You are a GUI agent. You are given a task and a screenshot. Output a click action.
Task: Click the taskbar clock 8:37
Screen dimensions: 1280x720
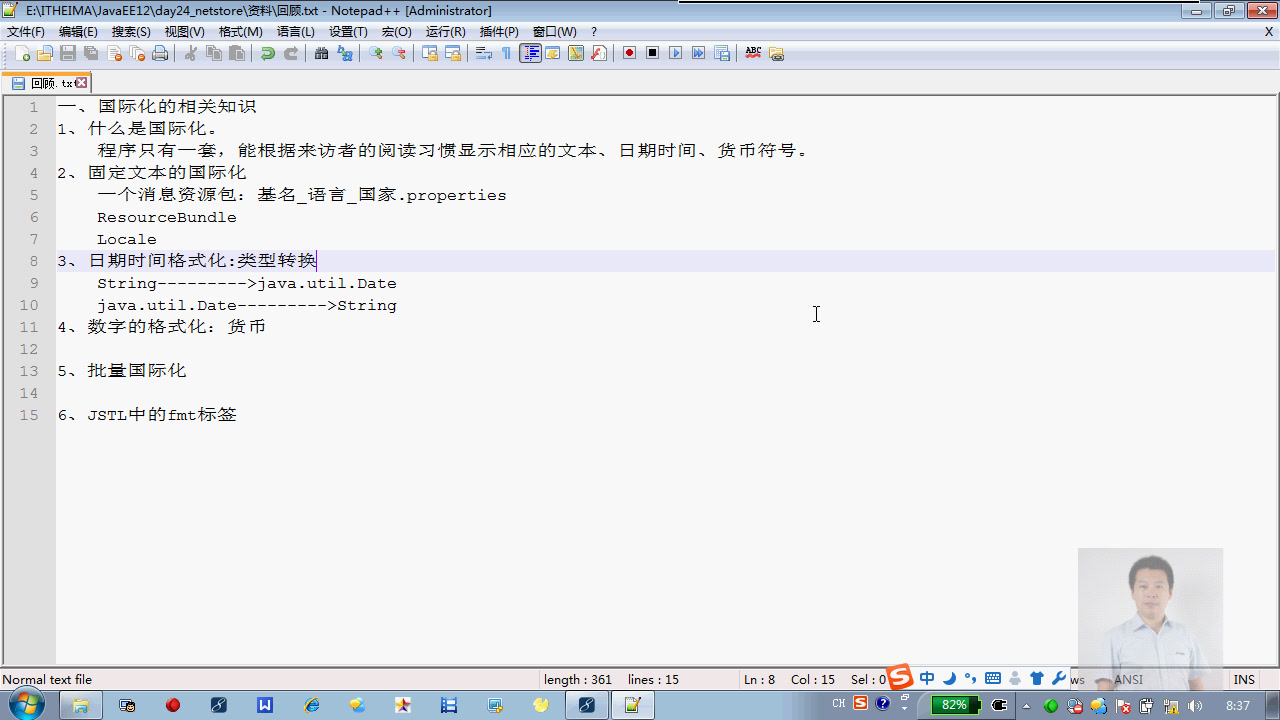coord(1238,706)
